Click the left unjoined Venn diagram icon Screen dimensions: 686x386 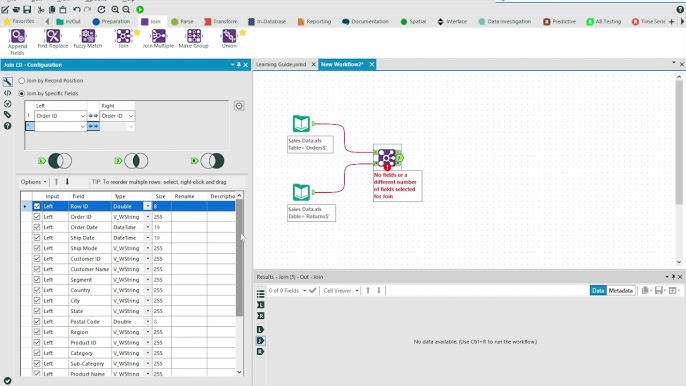pyautogui.click(x=60, y=161)
